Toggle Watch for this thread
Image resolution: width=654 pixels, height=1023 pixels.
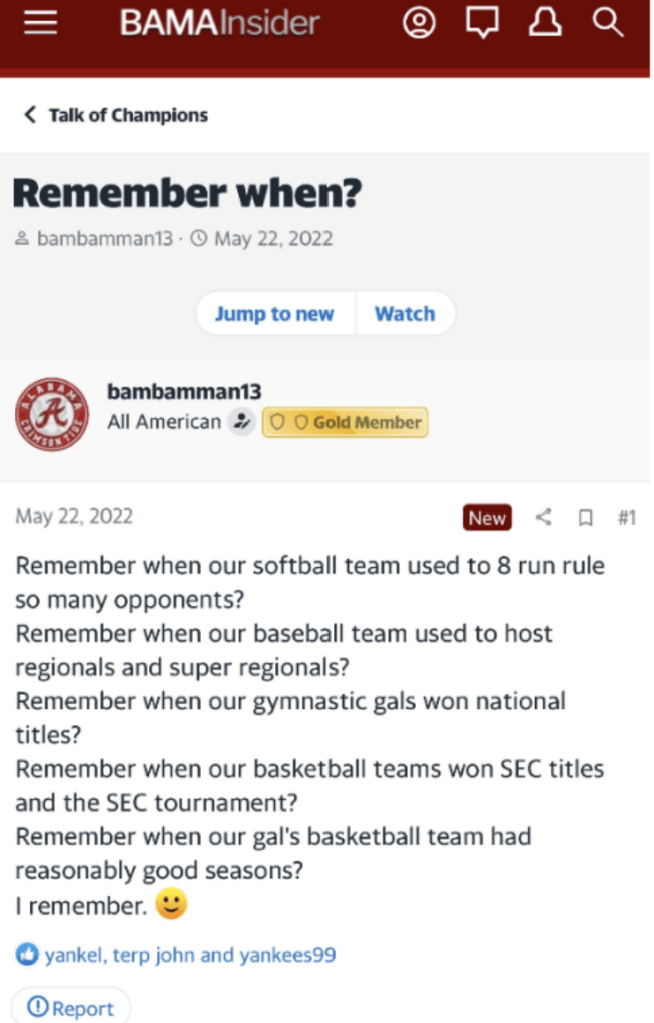pos(404,314)
